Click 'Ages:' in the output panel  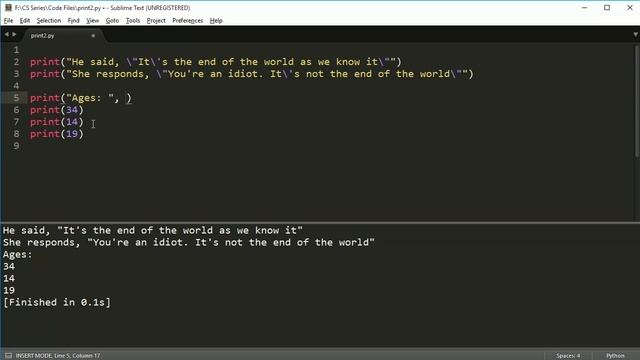[x=18, y=254]
